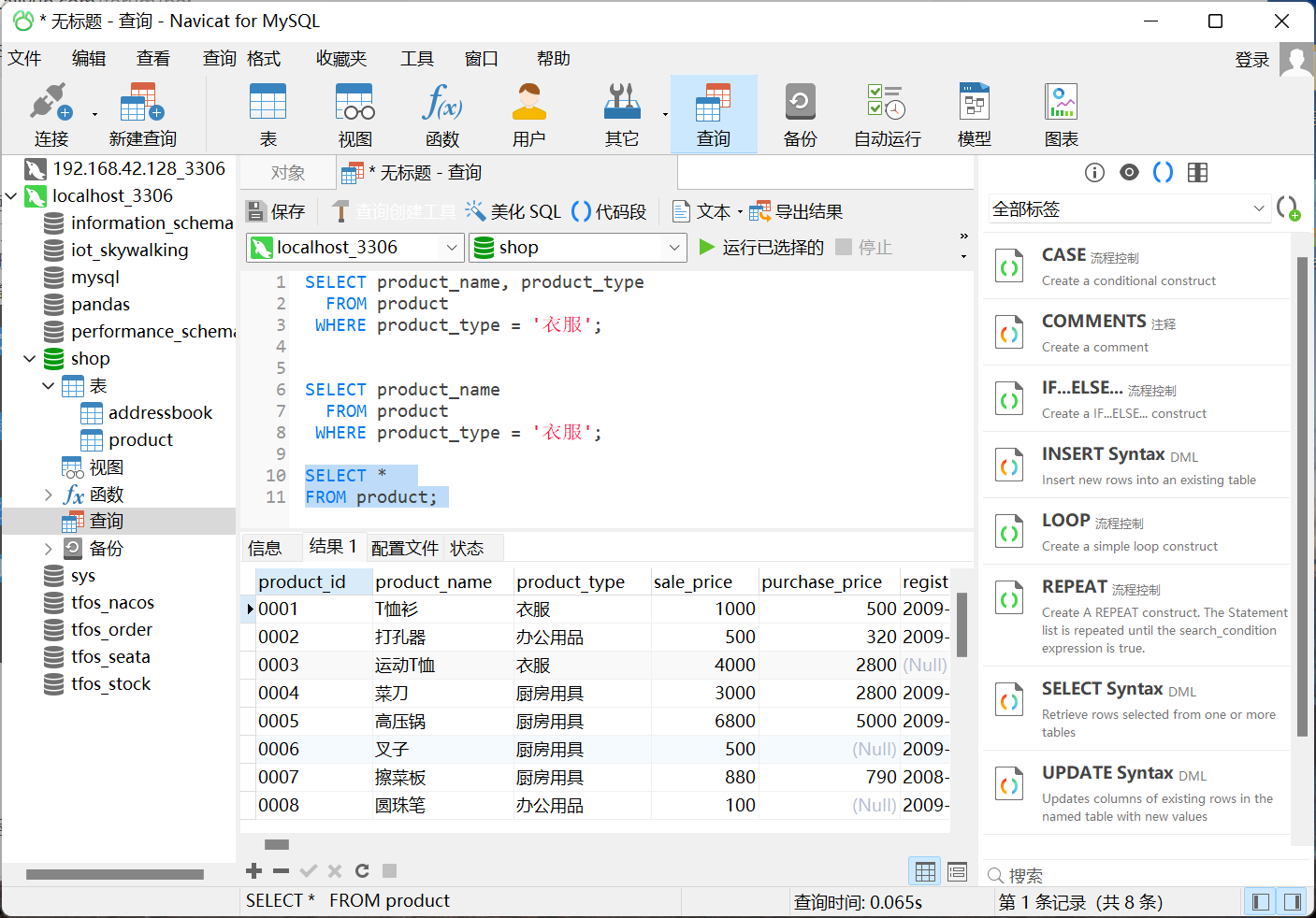Collapse the 表 tables node

(x=49, y=386)
